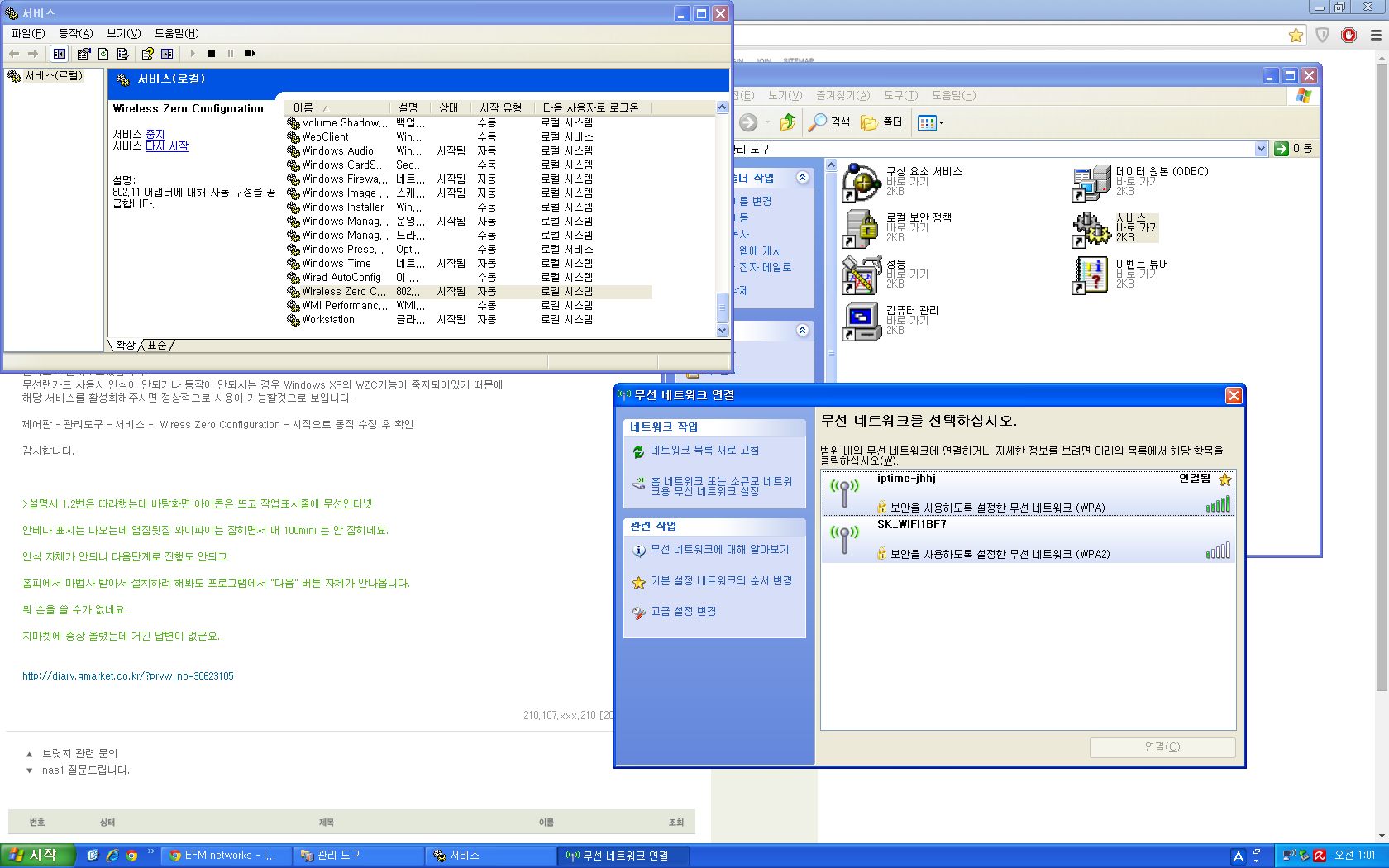
Task: Refresh the Services list via toolbar icon
Action: 103,54
